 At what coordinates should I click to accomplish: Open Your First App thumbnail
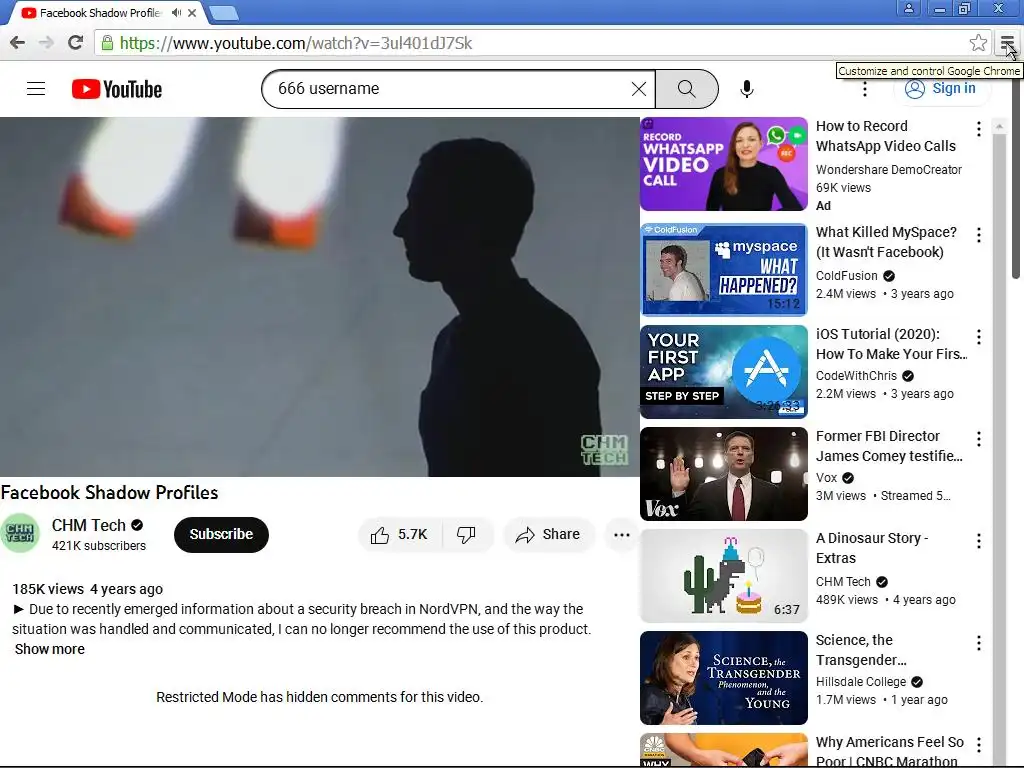(x=724, y=372)
